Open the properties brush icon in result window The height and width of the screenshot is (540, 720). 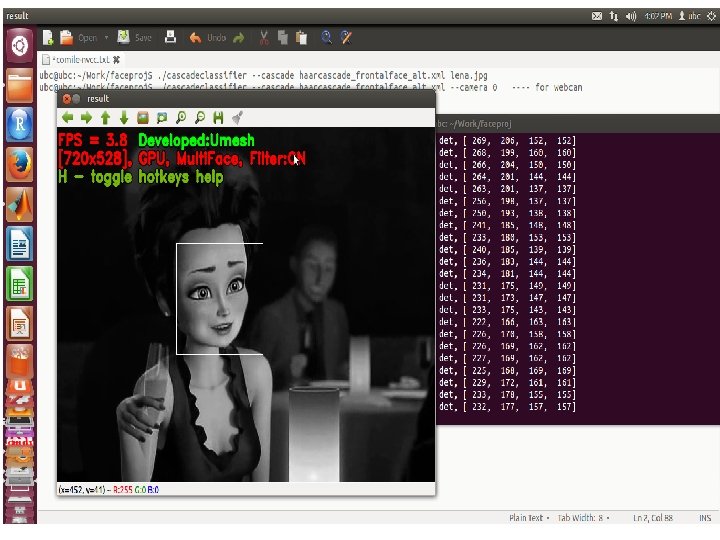coord(237,118)
